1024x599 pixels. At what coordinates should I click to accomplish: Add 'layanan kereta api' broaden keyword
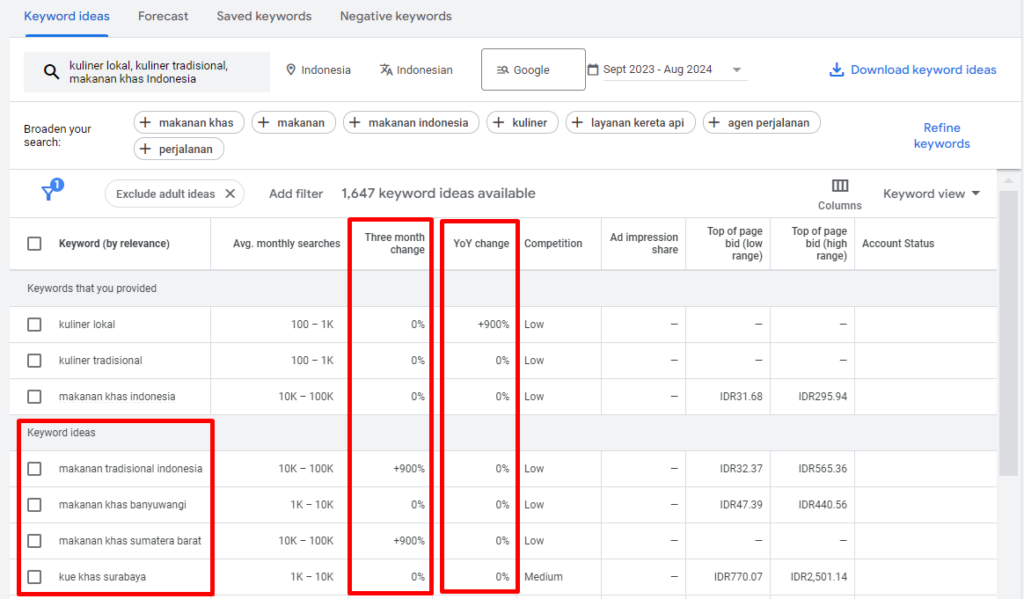[630, 122]
